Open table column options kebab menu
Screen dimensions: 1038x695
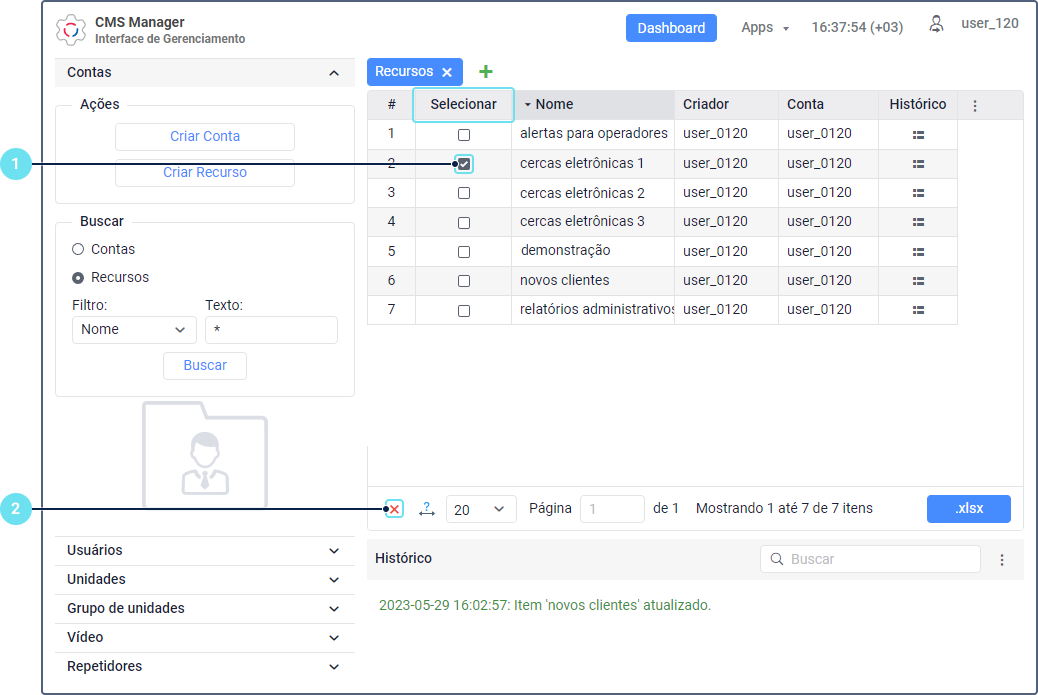click(x=975, y=105)
